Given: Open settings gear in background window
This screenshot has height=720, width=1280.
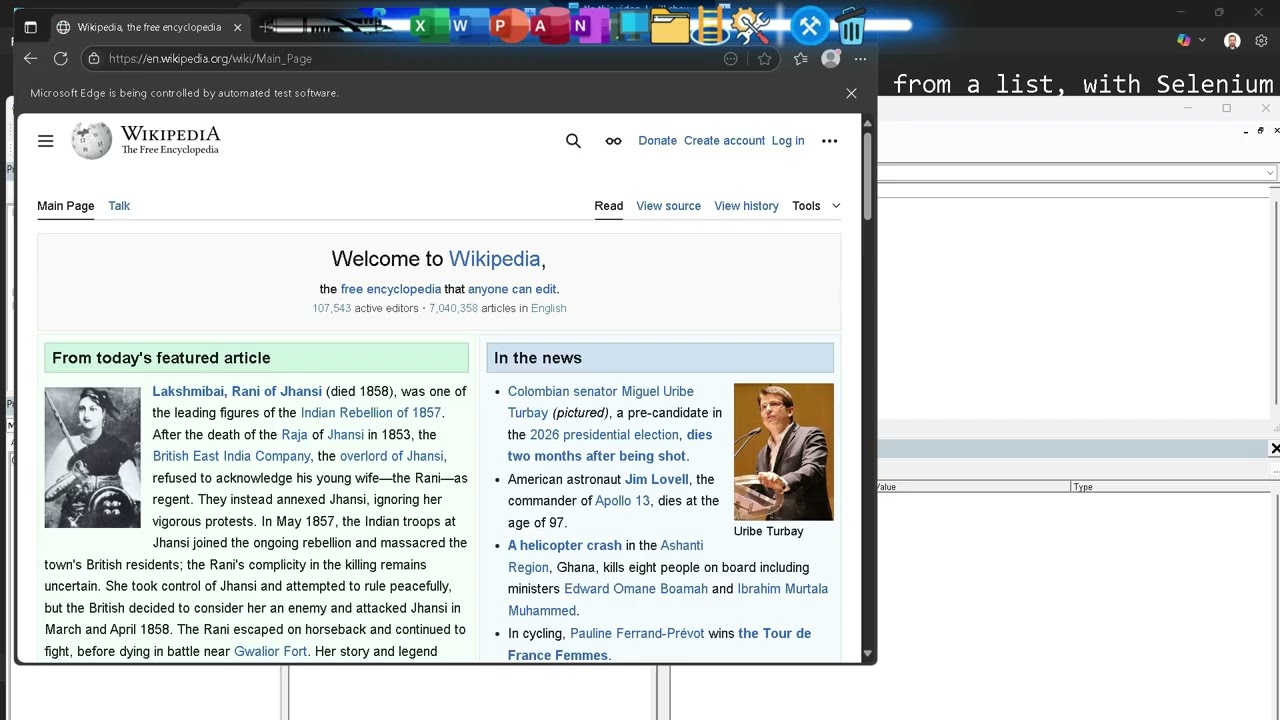Looking at the screenshot, I should tap(1261, 40).
